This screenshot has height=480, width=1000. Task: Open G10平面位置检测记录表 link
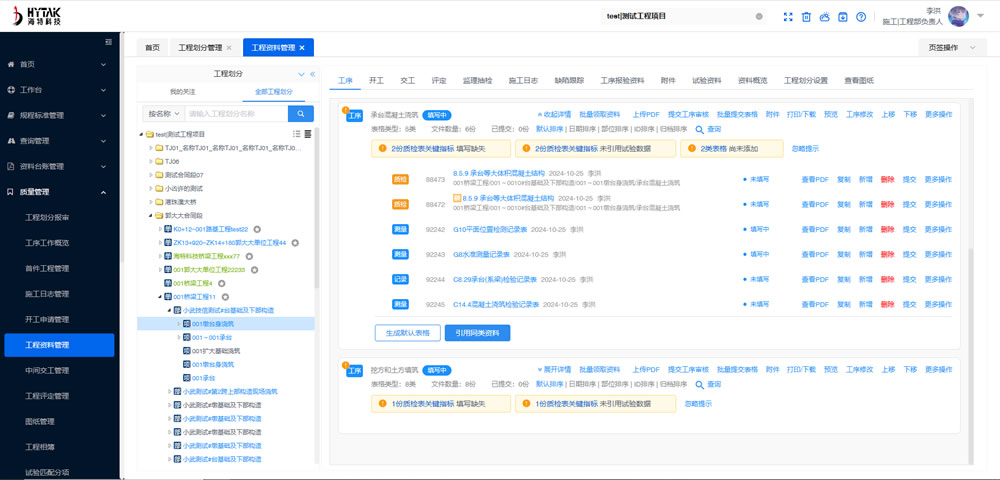pyautogui.click(x=495, y=229)
